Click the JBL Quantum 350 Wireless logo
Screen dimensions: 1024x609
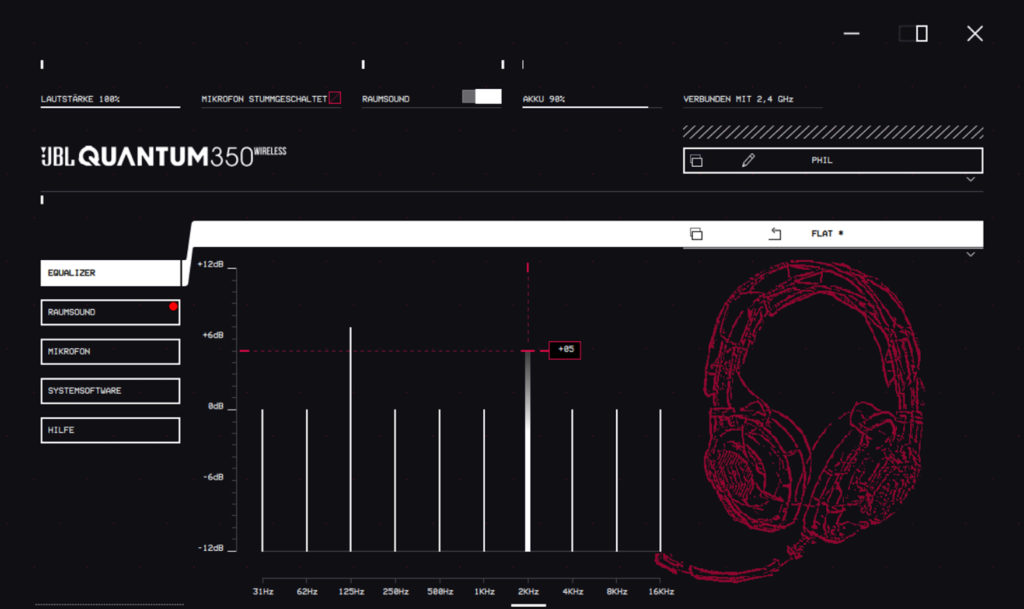pyautogui.click(x=163, y=157)
